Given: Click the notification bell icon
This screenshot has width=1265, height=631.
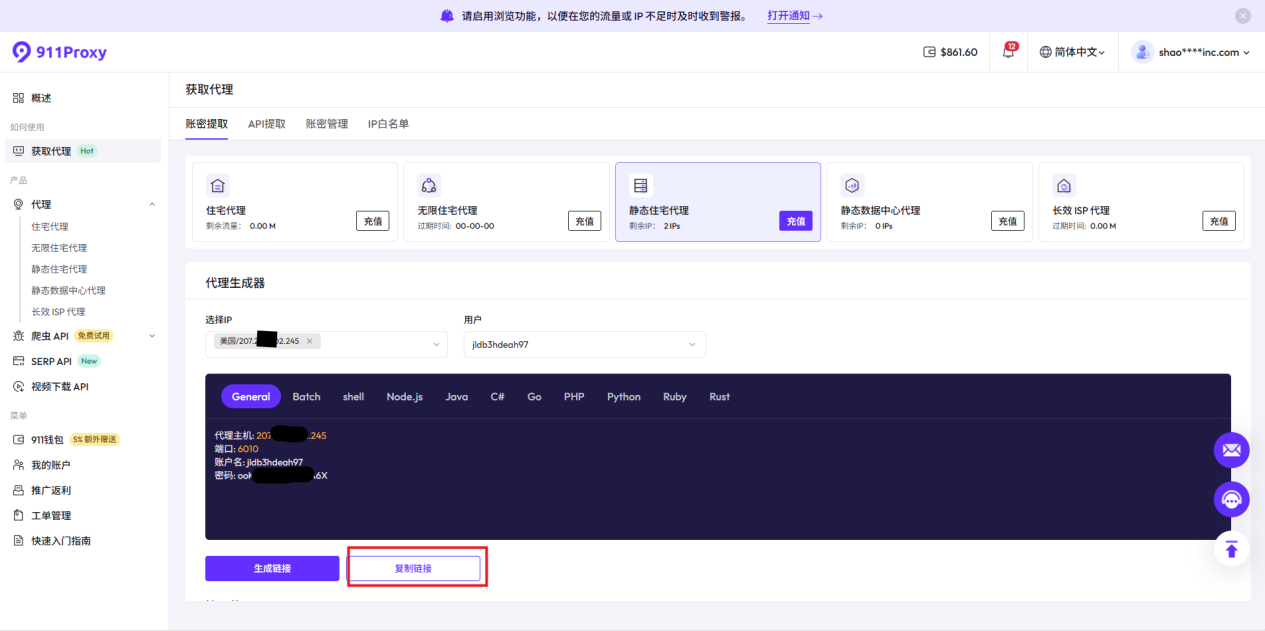Looking at the screenshot, I should [1008, 52].
